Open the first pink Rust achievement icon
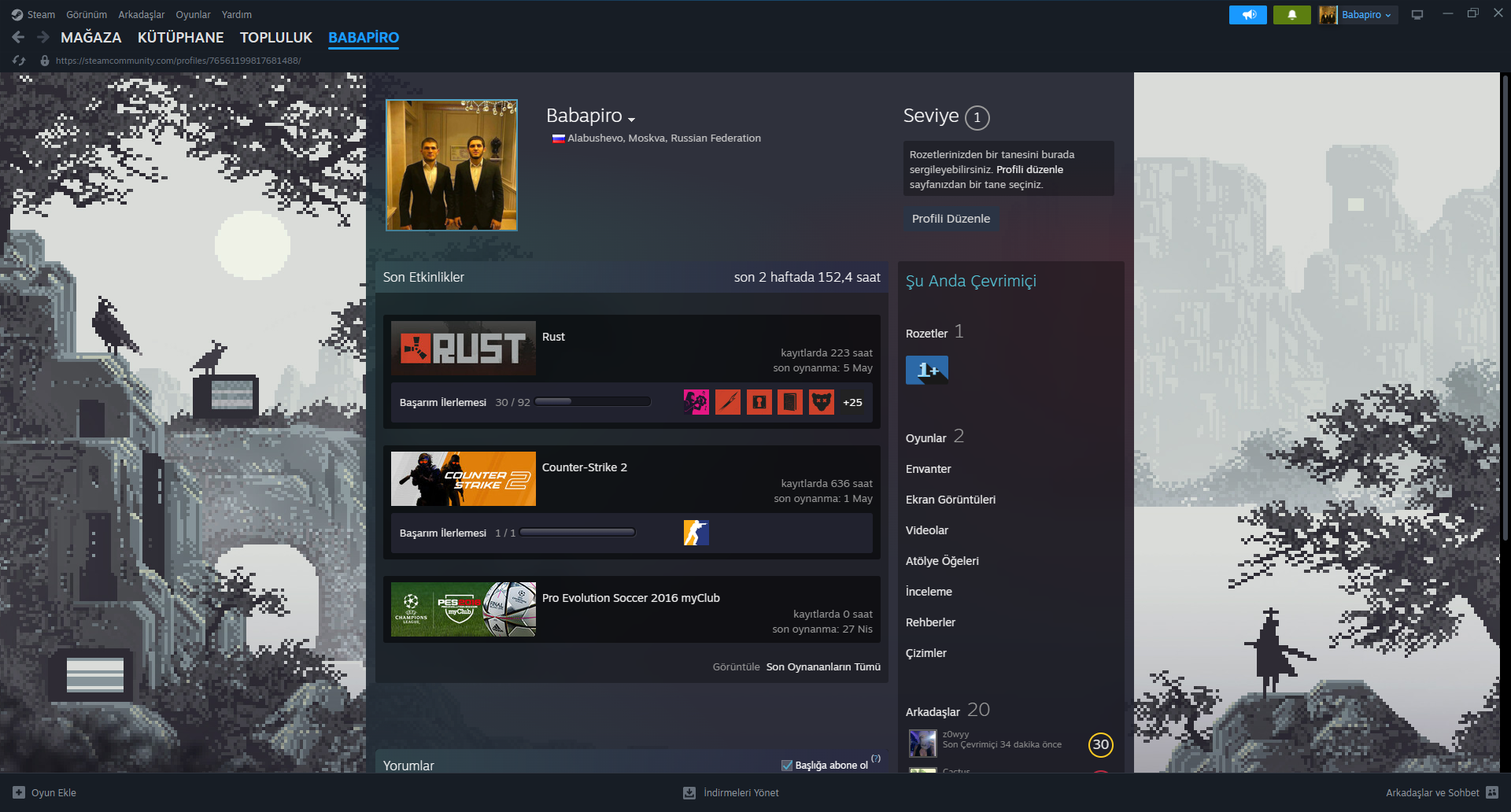The width and height of the screenshot is (1511, 812). tap(696, 402)
